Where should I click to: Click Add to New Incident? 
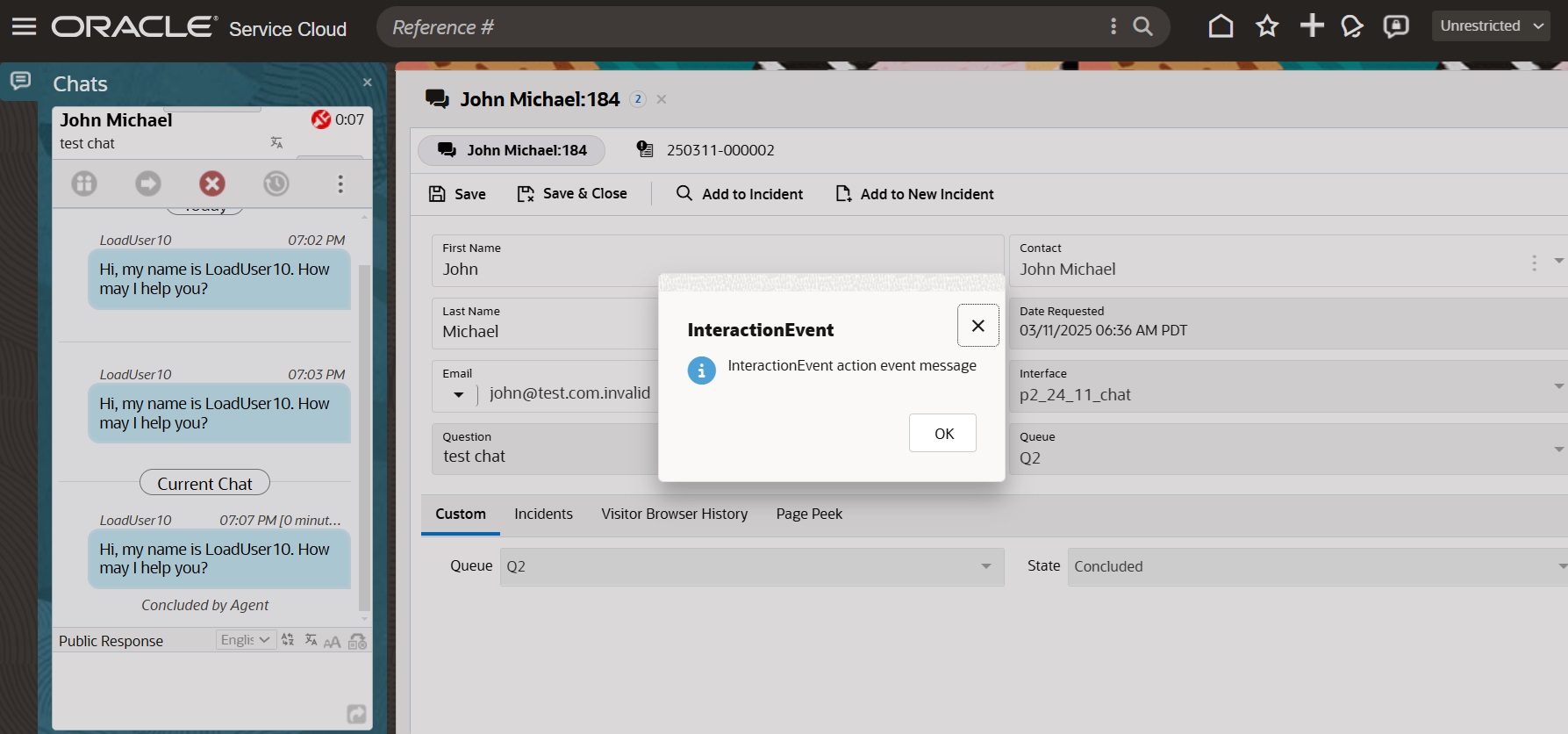point(915,194)
